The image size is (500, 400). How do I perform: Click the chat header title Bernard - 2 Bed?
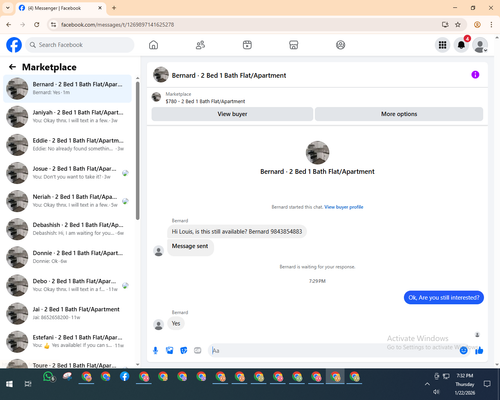[229, 75]
